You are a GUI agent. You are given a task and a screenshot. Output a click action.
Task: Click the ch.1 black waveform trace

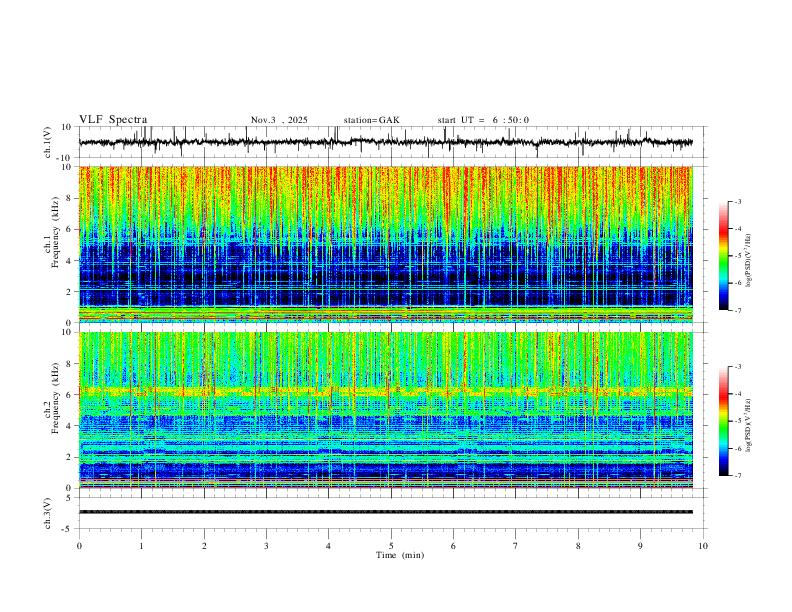(386, 142)
